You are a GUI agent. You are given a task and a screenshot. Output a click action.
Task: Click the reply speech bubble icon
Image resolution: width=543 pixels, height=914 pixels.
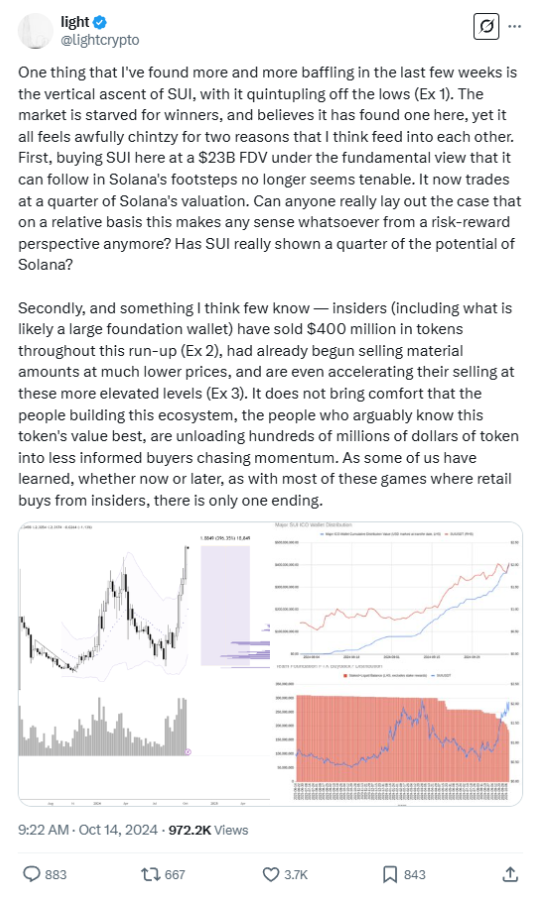(31, 874)
